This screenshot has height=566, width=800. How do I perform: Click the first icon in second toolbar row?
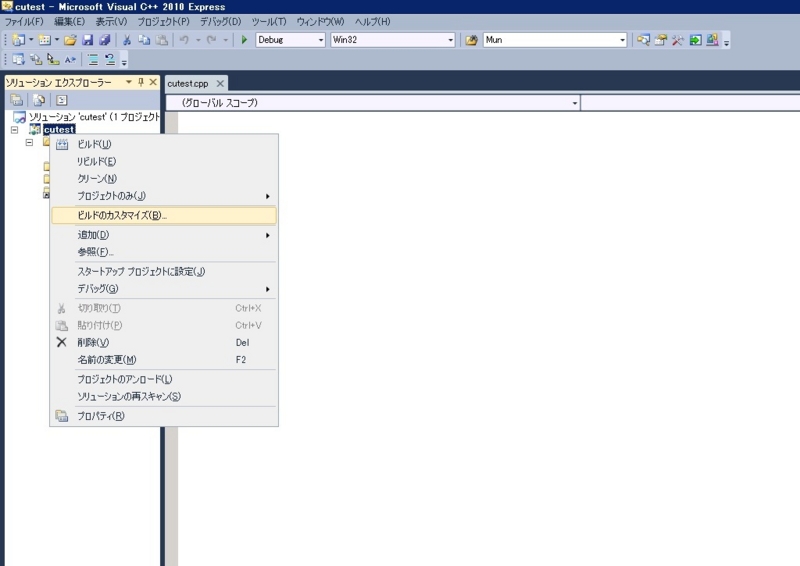point(18,60)
